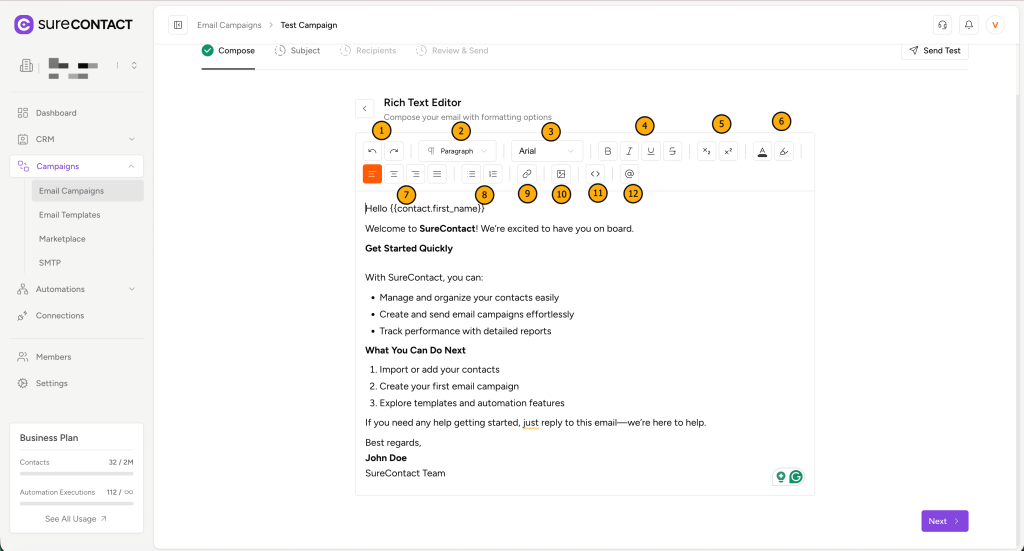This screenshot has height=551, width=1024.
Task: Click the 'SureContact Team' closing line
Action: click(405, 473)
